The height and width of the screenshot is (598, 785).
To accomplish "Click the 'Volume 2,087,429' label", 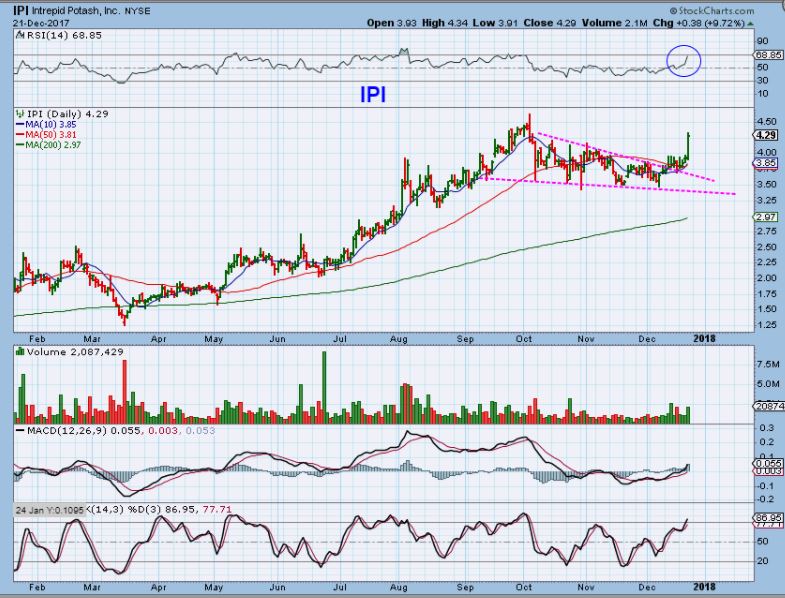I will tap(75, 352).
